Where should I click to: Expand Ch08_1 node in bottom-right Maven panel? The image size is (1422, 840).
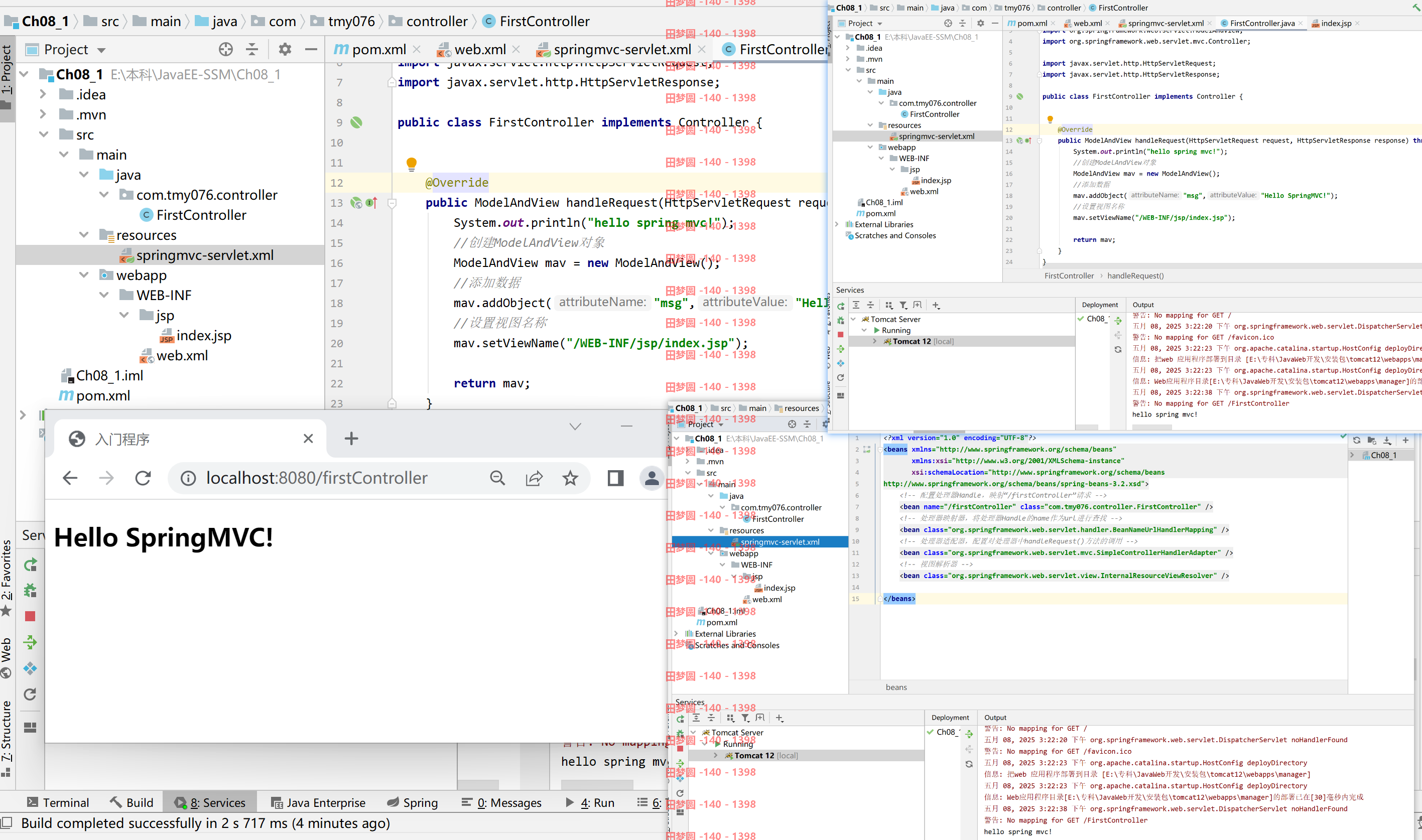[x=1353, y=455]
